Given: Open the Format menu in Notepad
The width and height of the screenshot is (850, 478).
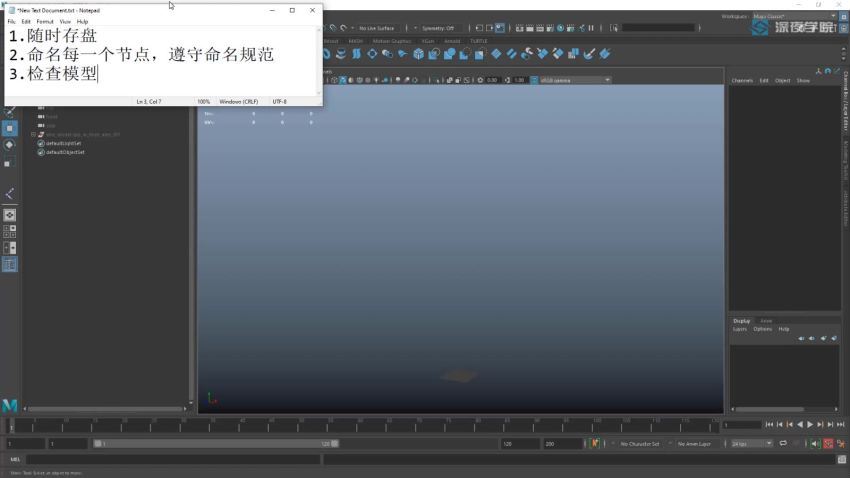Looking at the screenshot, I should tap(45, 22).
